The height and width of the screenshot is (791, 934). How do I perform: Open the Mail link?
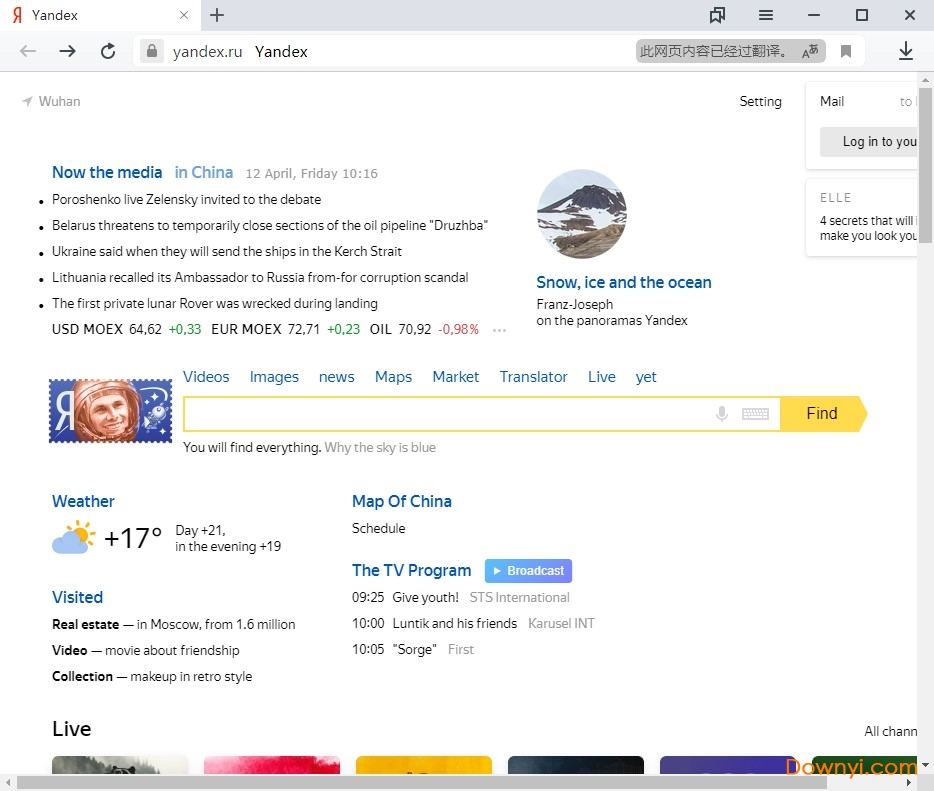coord(832,101)
